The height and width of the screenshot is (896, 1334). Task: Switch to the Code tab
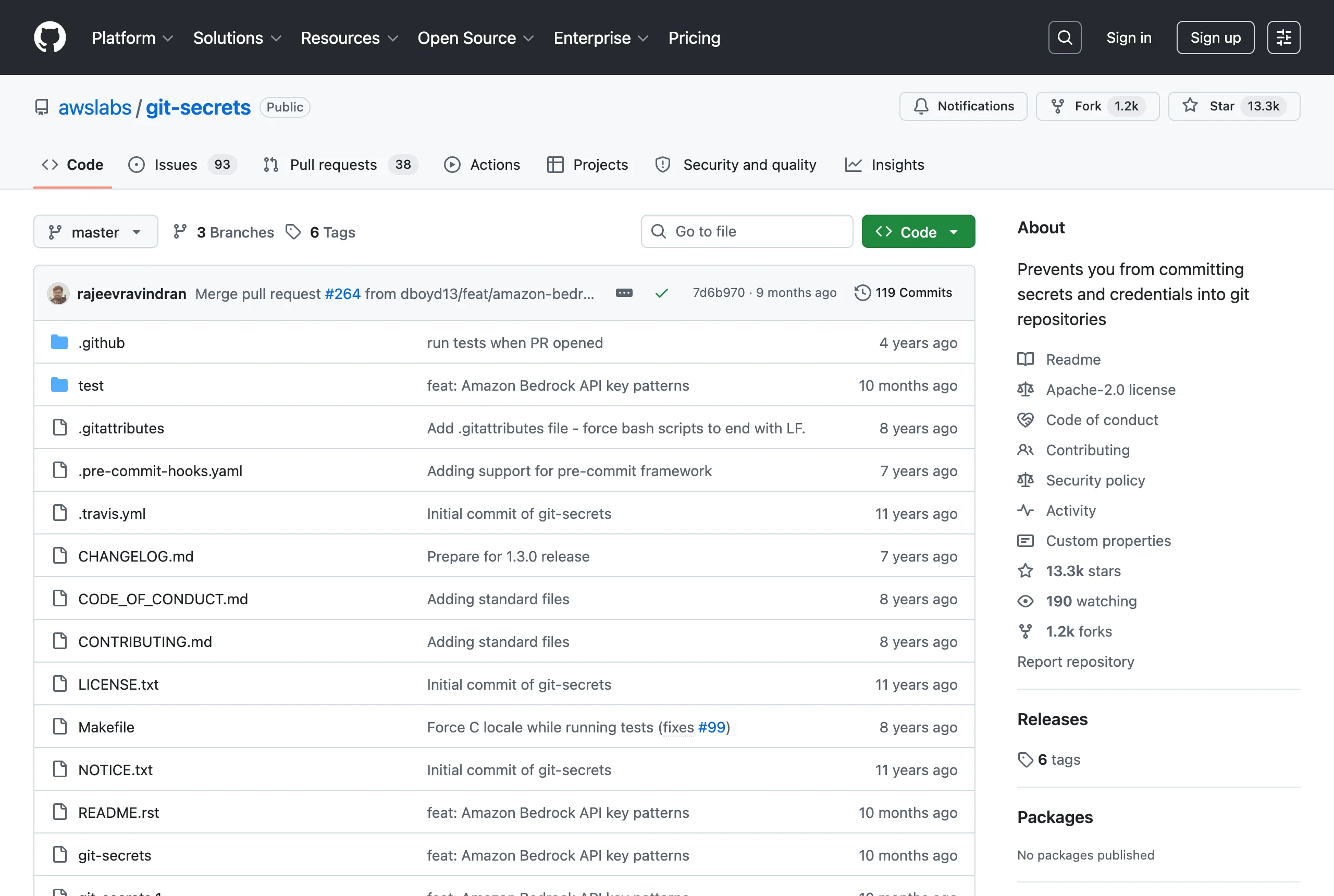72,165
